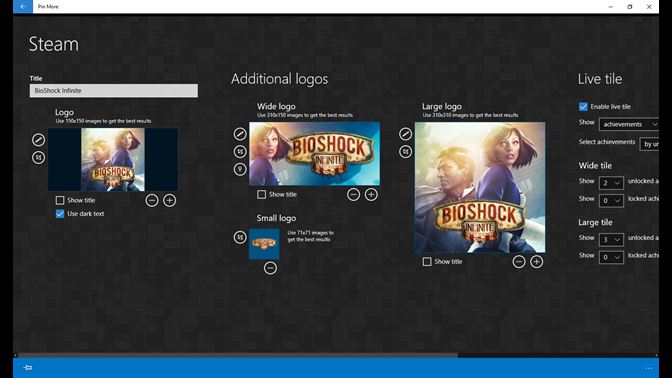Click the pin icon in the bottom bar
The image size is (672, 378).
(x=28, y=368)
